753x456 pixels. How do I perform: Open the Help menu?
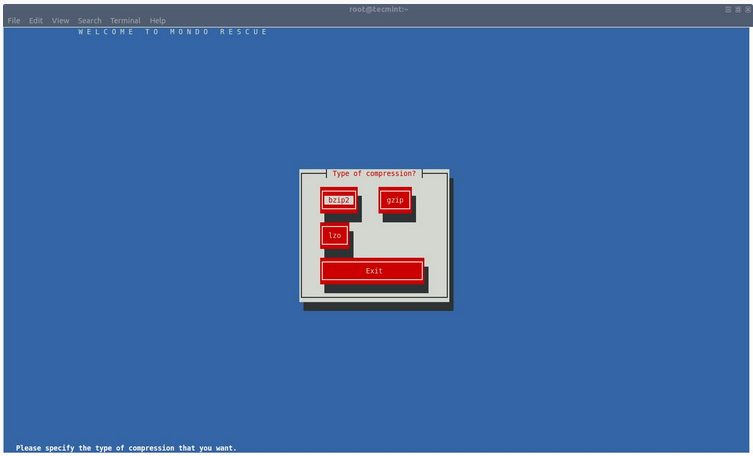pos(158,20)
